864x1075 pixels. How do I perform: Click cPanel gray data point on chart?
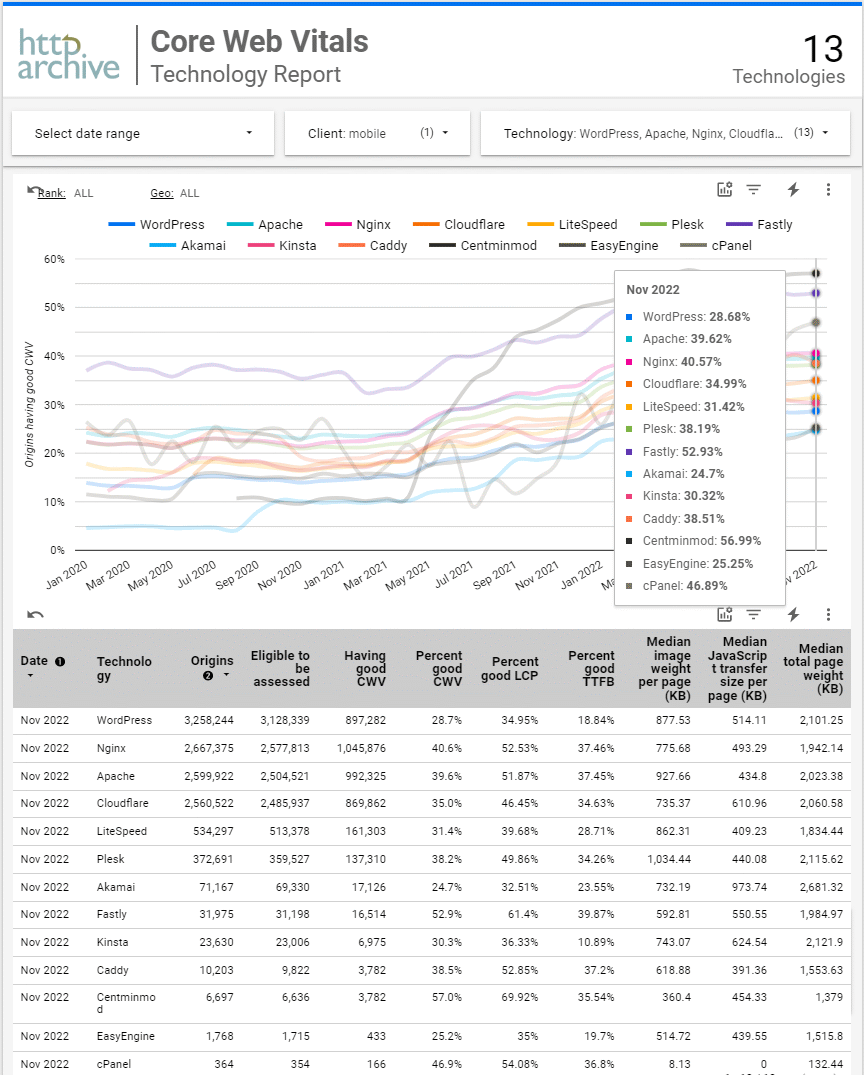tap(816, 322)
